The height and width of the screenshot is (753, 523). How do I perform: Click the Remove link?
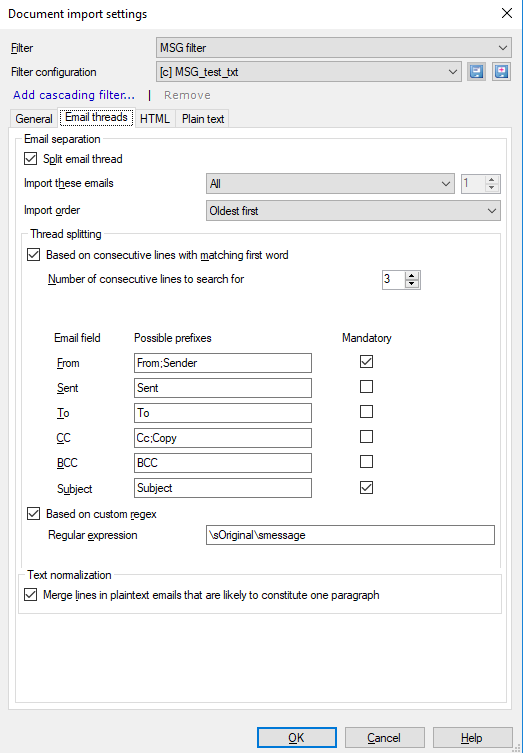coord(187,95)
